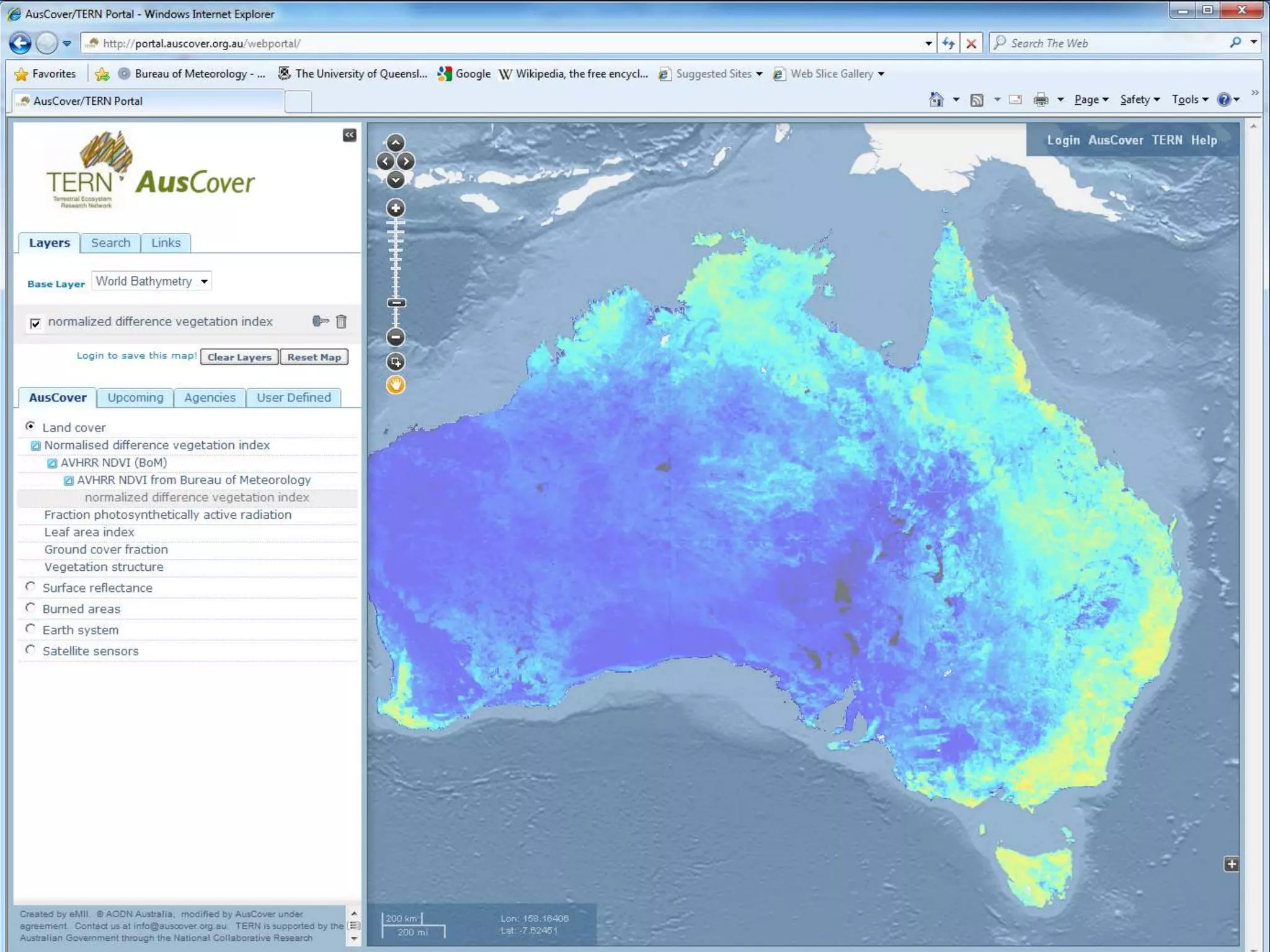The width and height of the screenshot is (1270, 952).
Task: Select the zoom box tool icon
Action: (x=396, y=362)
